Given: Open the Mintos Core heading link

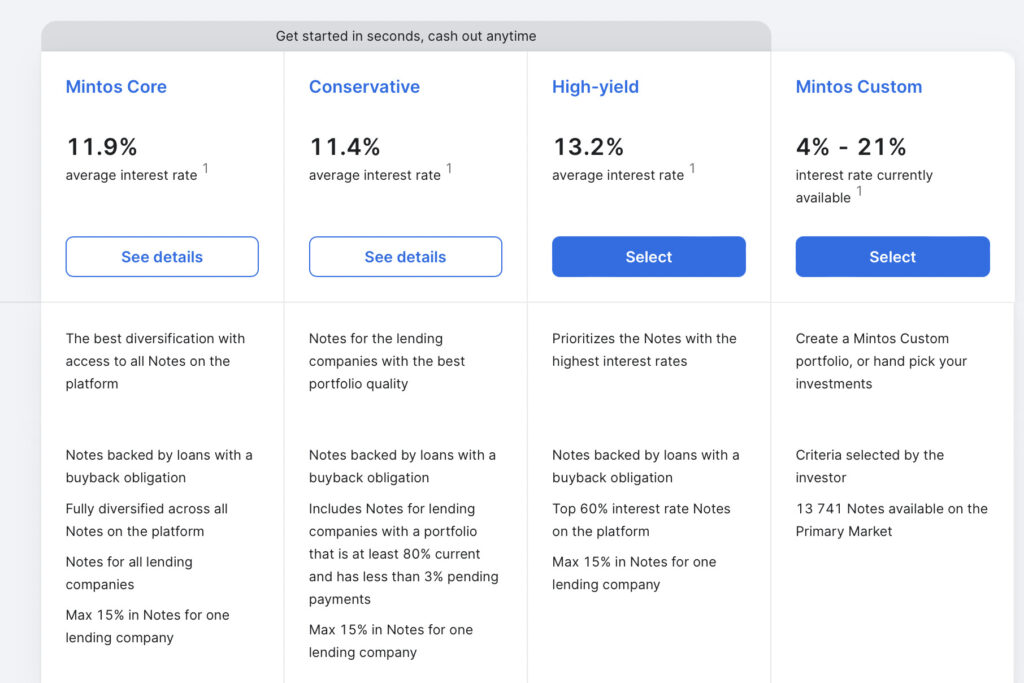Looking at the screenshot, I should 116,87.
